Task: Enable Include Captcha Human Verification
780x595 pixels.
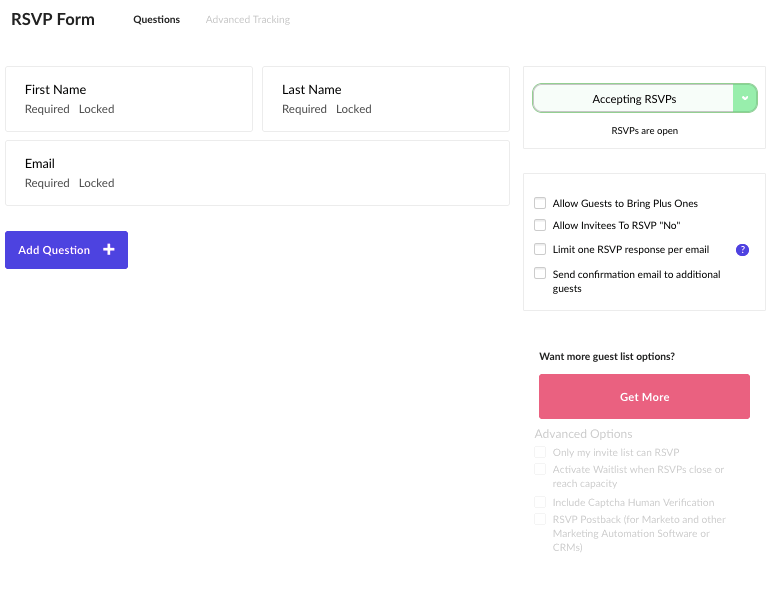Action: tap(540, 502)
